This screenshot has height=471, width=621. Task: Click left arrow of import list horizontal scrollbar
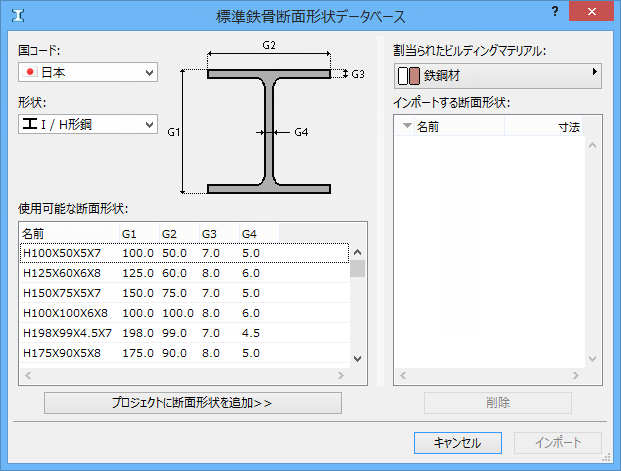403,375
